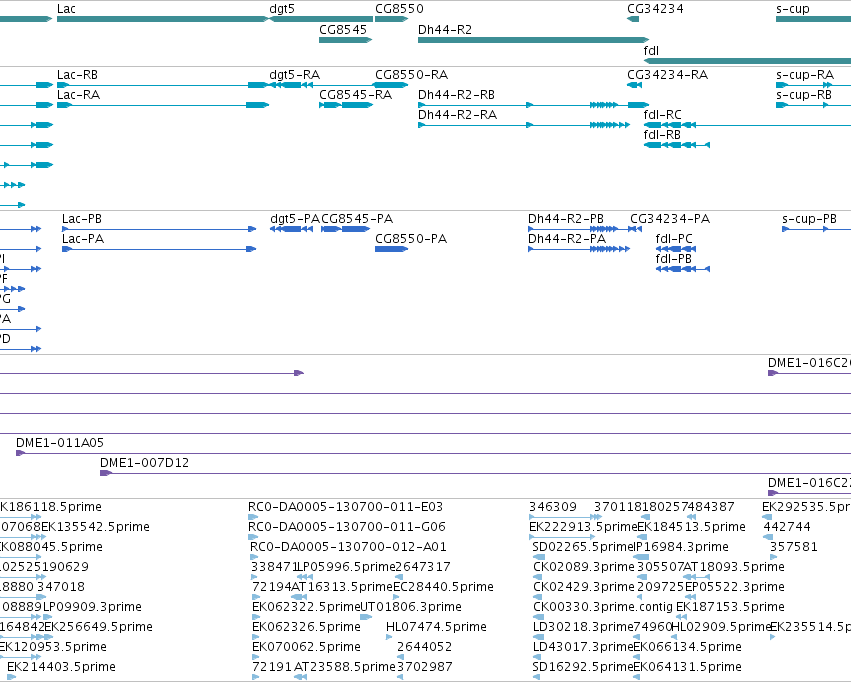Click the Lac-PB protein label
The height and width of the screenshot is (682, 851).
tap(82, 219)
